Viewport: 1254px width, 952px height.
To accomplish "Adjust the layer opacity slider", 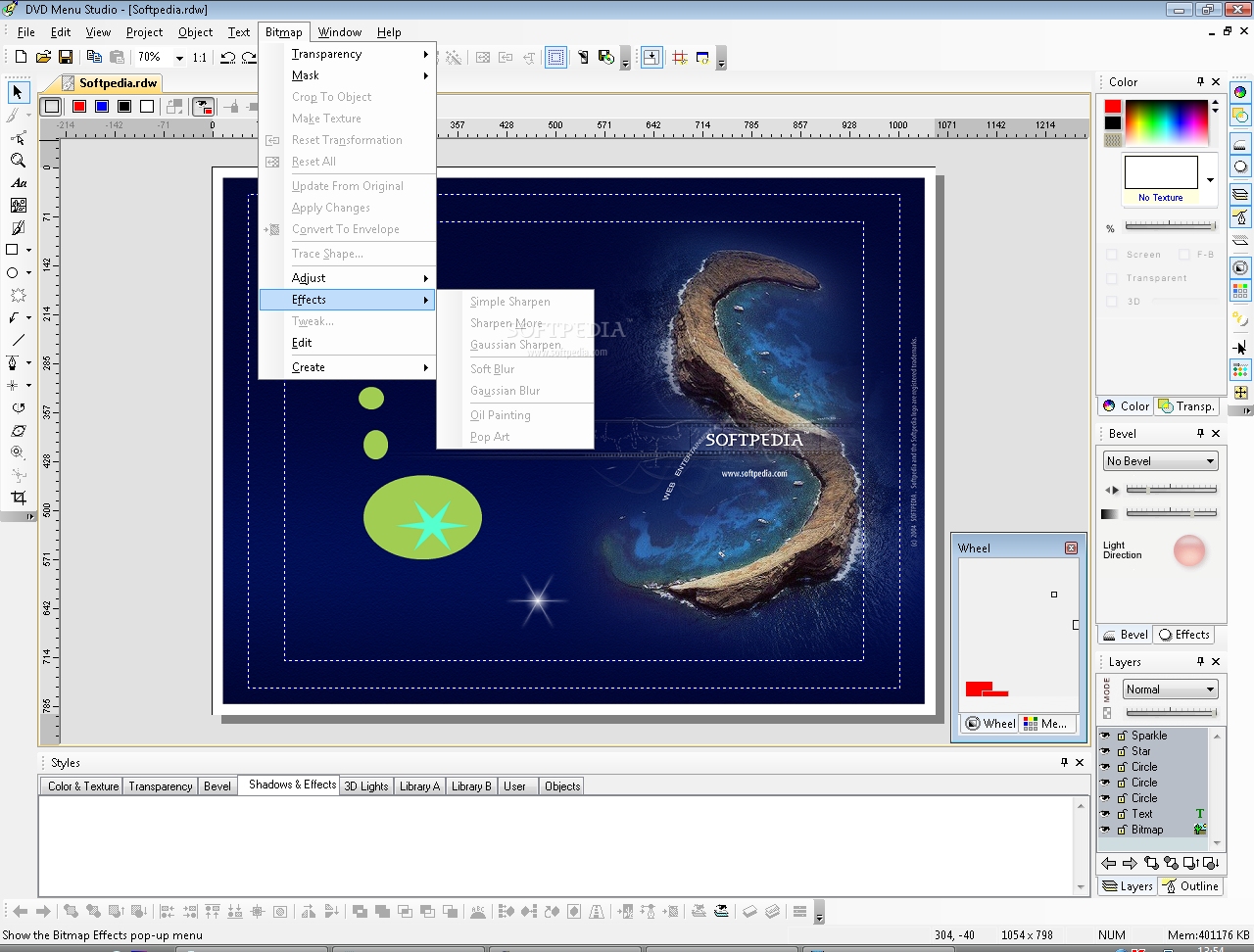I will 1171,712.
